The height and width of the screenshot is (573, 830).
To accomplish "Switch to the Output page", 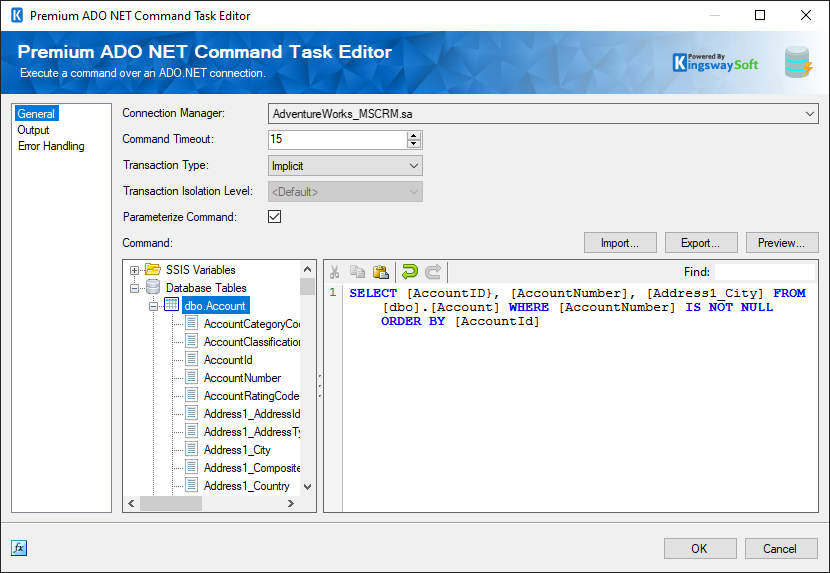I will (33, 130).
